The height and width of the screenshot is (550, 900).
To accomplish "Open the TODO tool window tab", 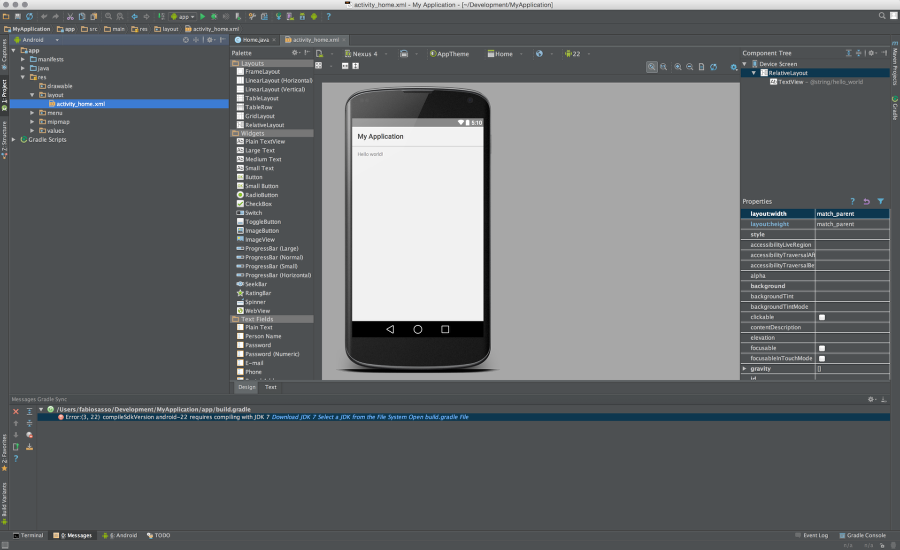I will 158,536.
